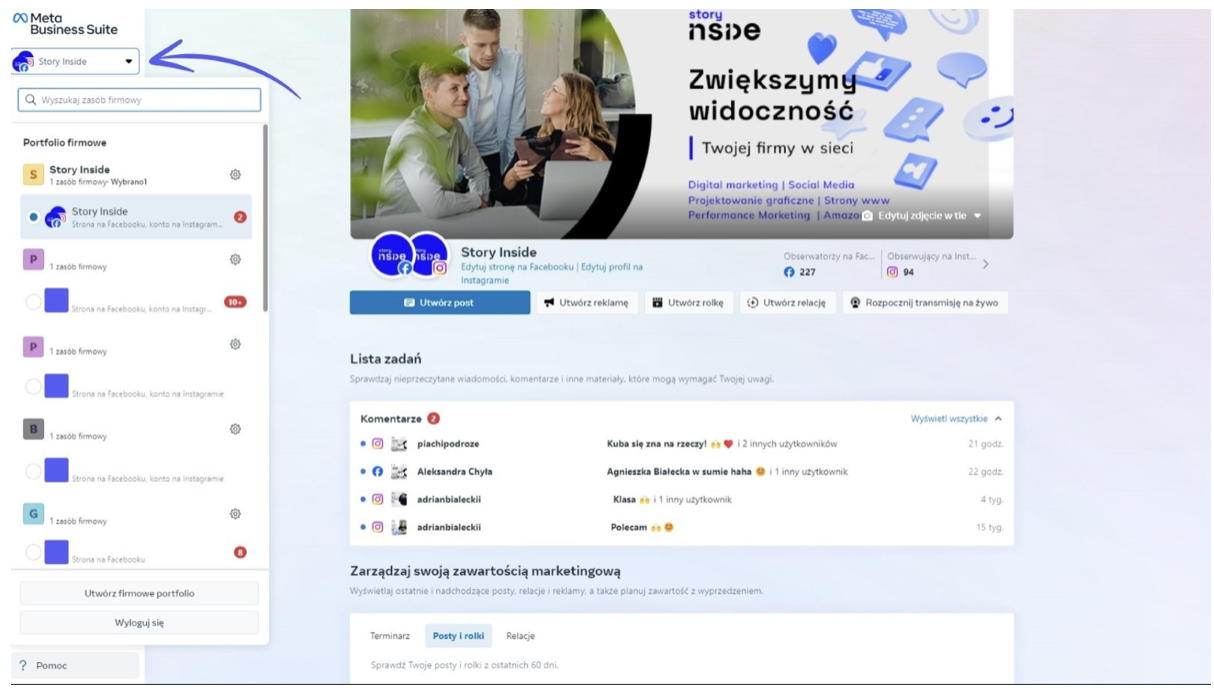
Task: Click Utwórz firmowe portfolio button
Action: pyautogui.click(x=139, y=593)
